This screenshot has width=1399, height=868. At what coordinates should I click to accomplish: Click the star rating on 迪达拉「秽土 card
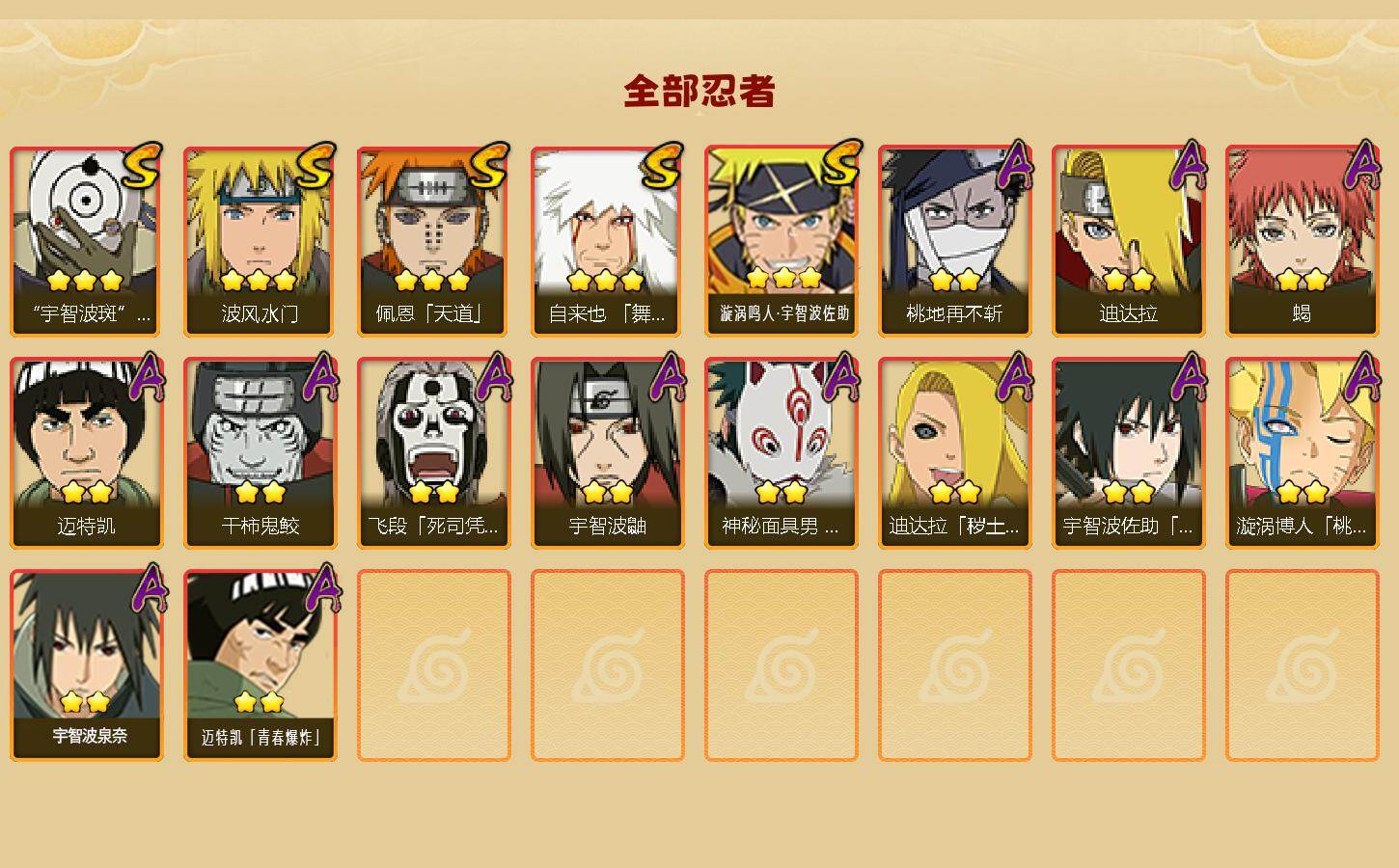click(954, 492)
